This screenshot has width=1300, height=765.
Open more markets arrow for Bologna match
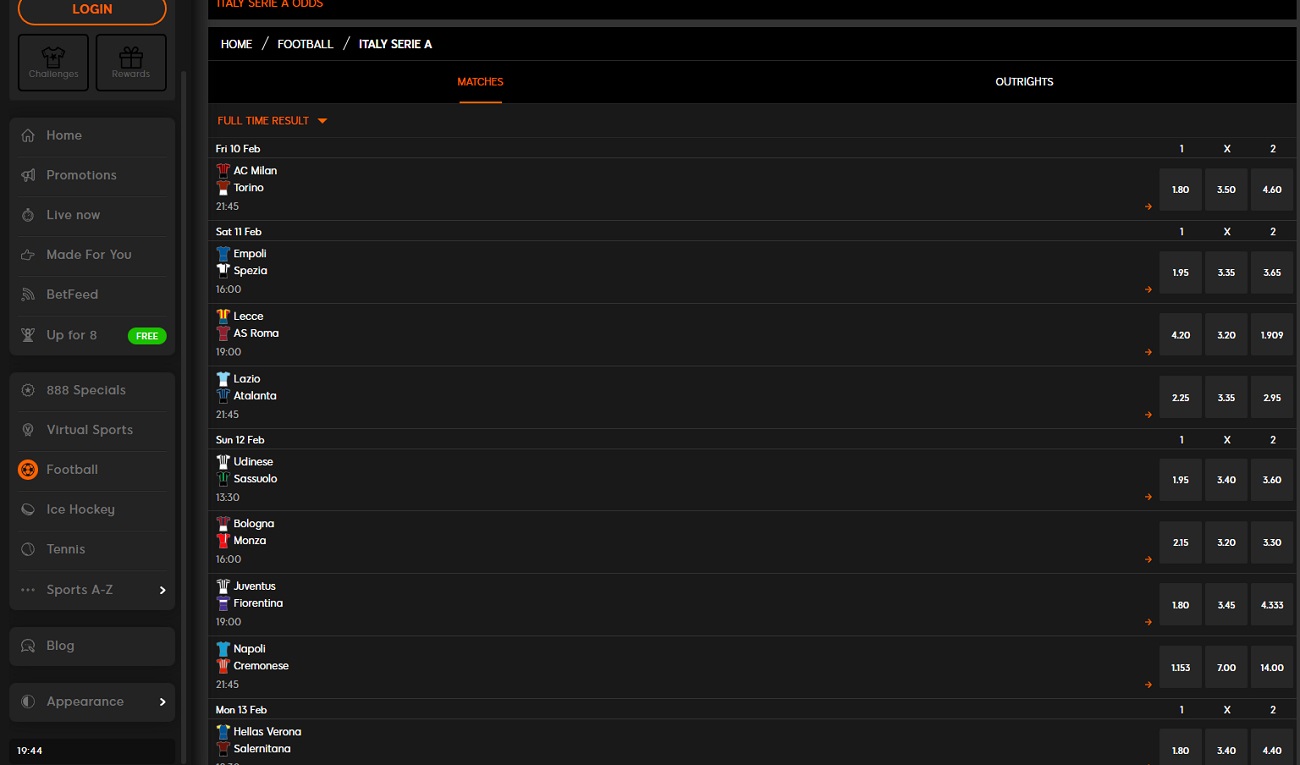[1148, 559]
